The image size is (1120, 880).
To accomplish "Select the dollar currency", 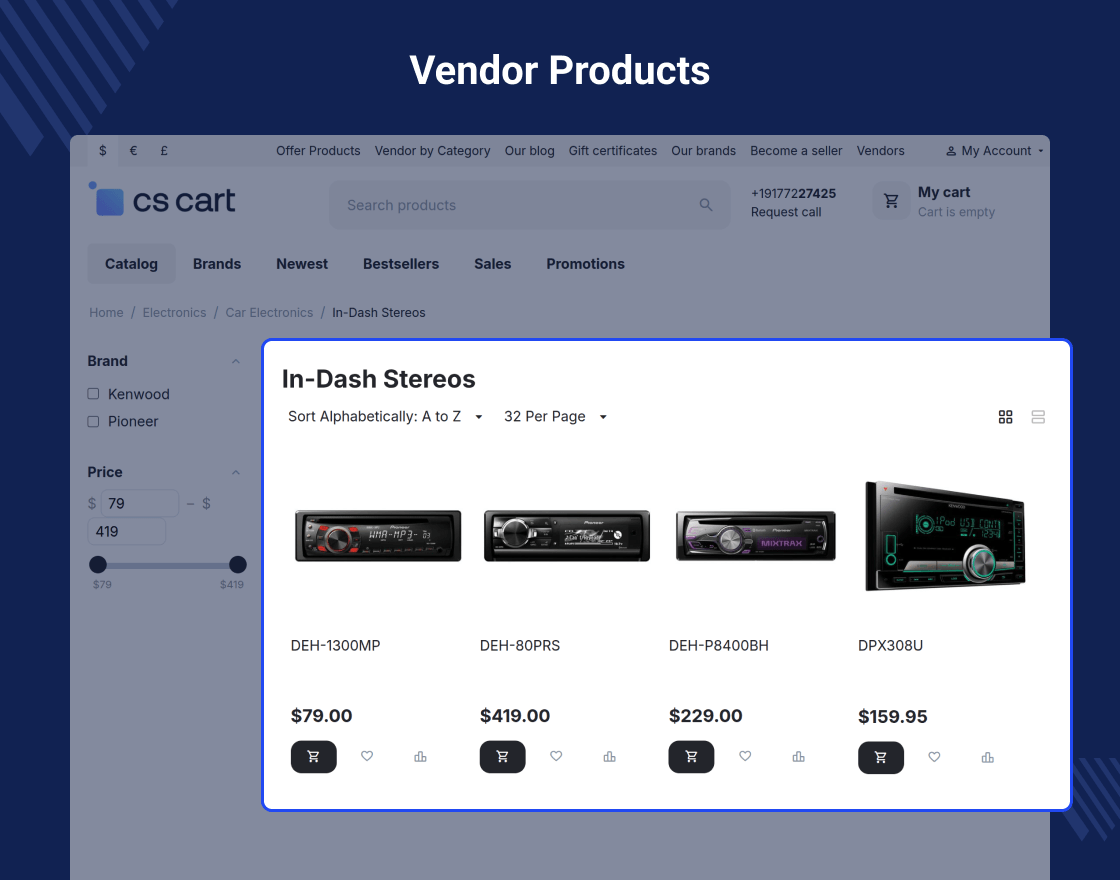I will [x=103, y=151].
